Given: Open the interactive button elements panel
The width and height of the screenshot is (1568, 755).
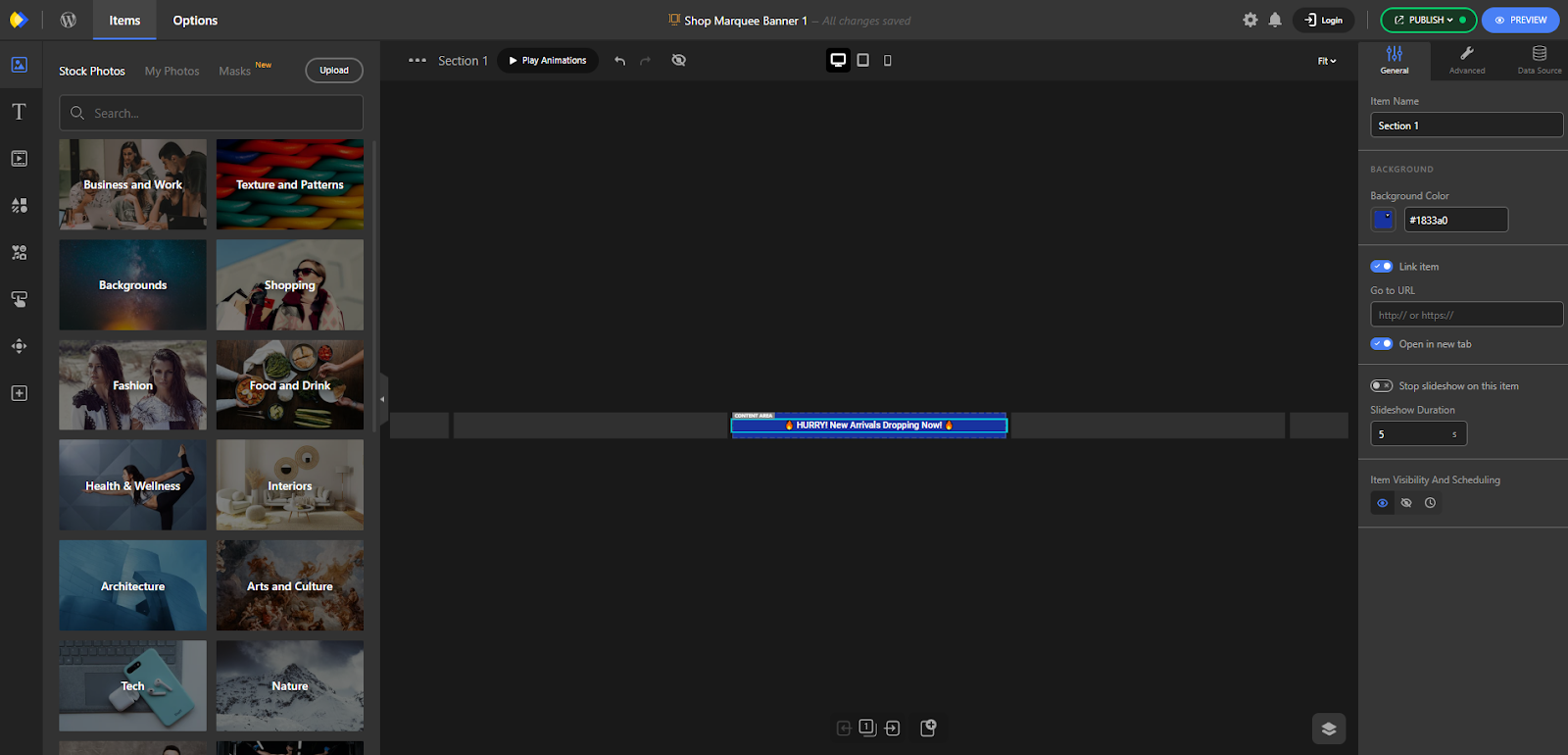Looking at the screenshot, I should coord(19,299).
